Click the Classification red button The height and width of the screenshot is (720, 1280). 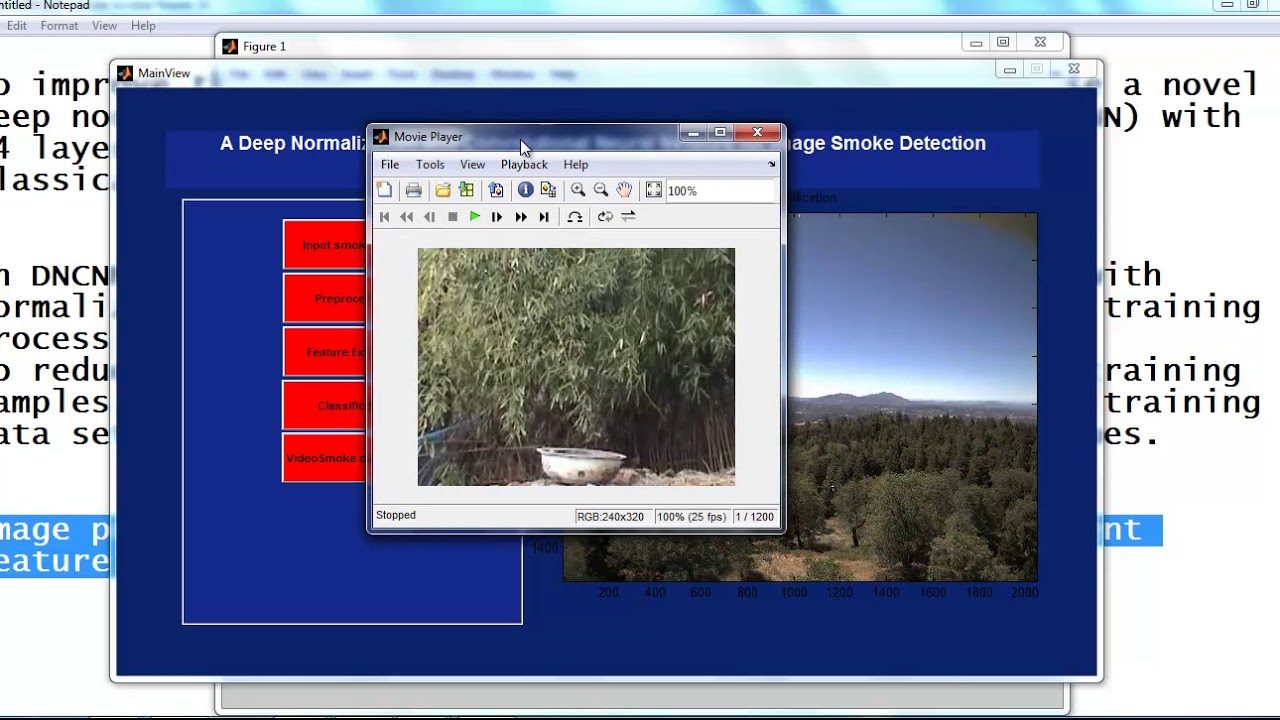coord(325,405)
